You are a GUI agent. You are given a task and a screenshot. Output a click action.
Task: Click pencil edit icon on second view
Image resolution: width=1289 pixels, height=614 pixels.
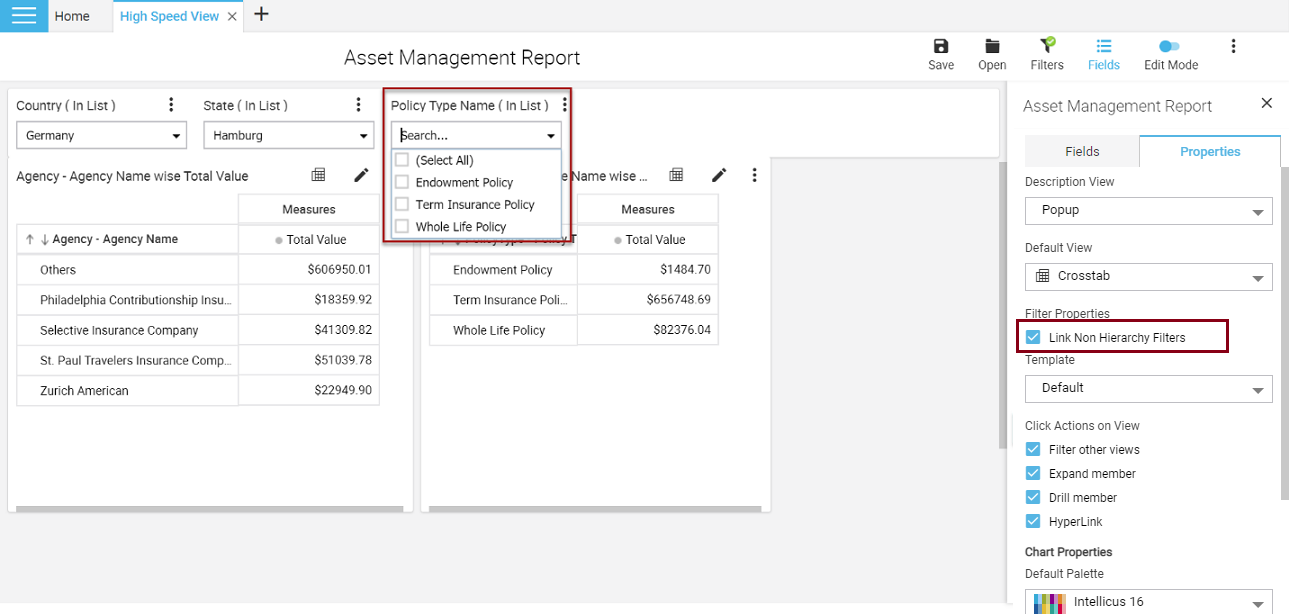(719, 175)
